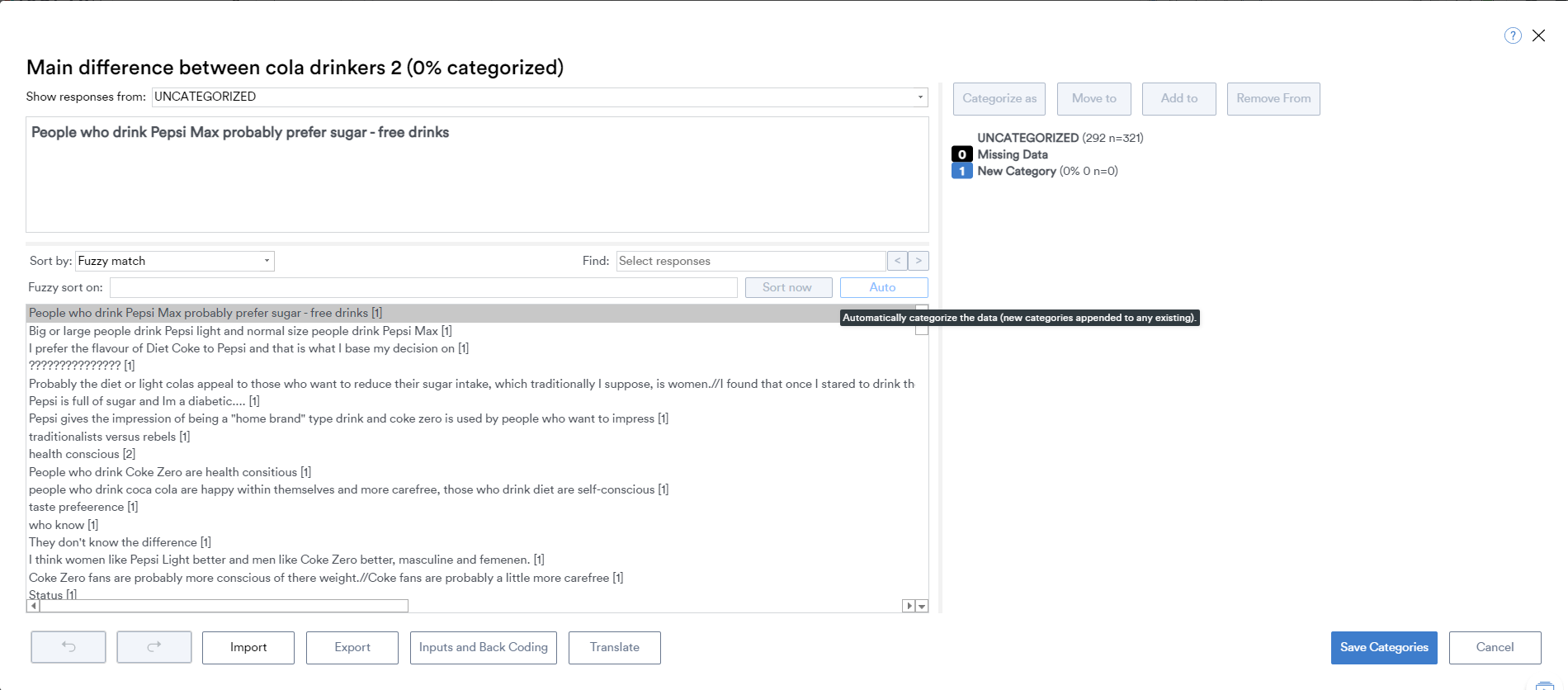
Task: Click the Export button
Action: [x=352, y=647]
